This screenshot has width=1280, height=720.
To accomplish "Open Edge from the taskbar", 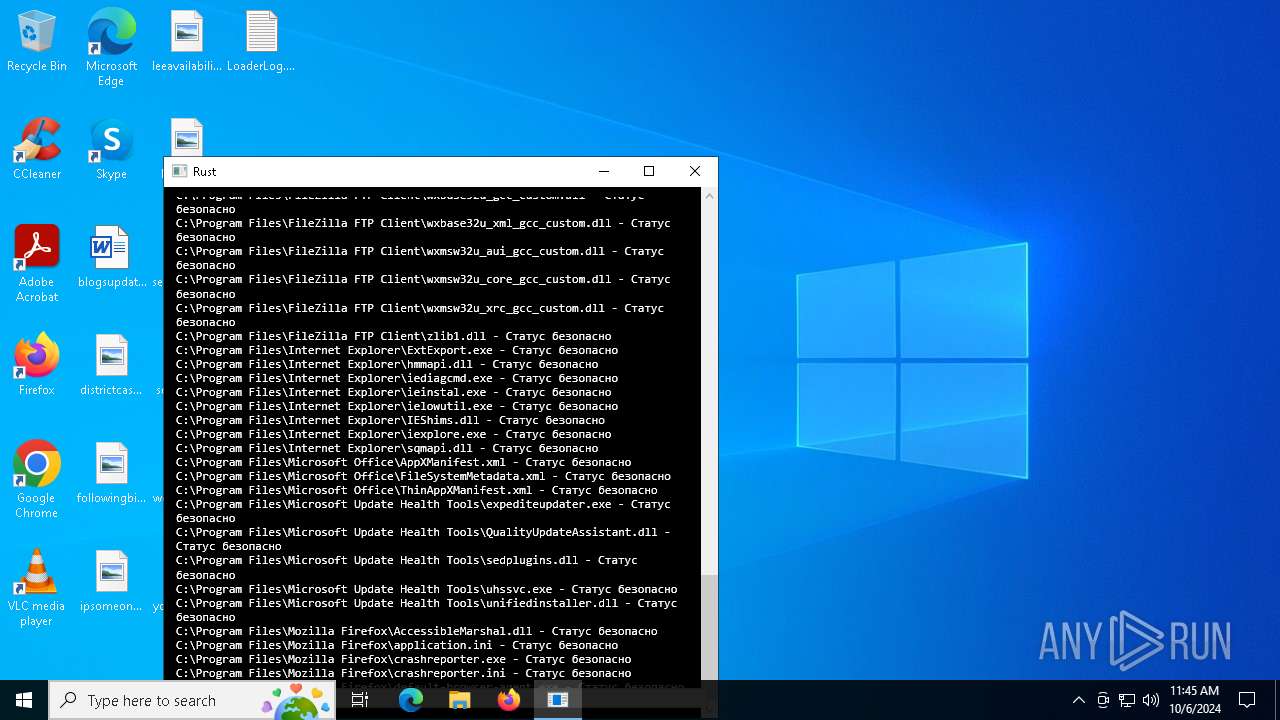I will (410, 700).
